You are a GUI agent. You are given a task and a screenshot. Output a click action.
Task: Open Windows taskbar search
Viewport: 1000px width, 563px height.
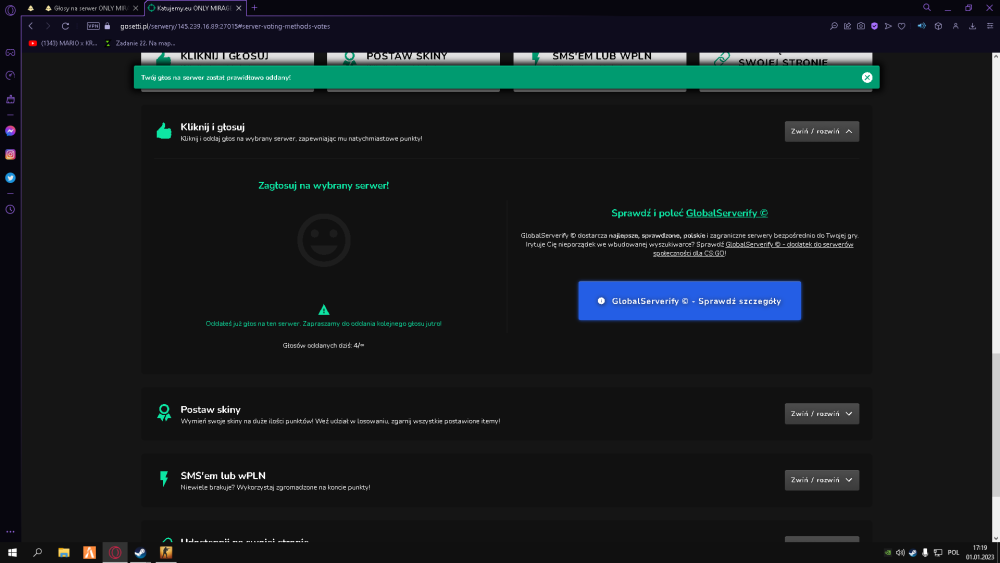(x=38, y=553)
